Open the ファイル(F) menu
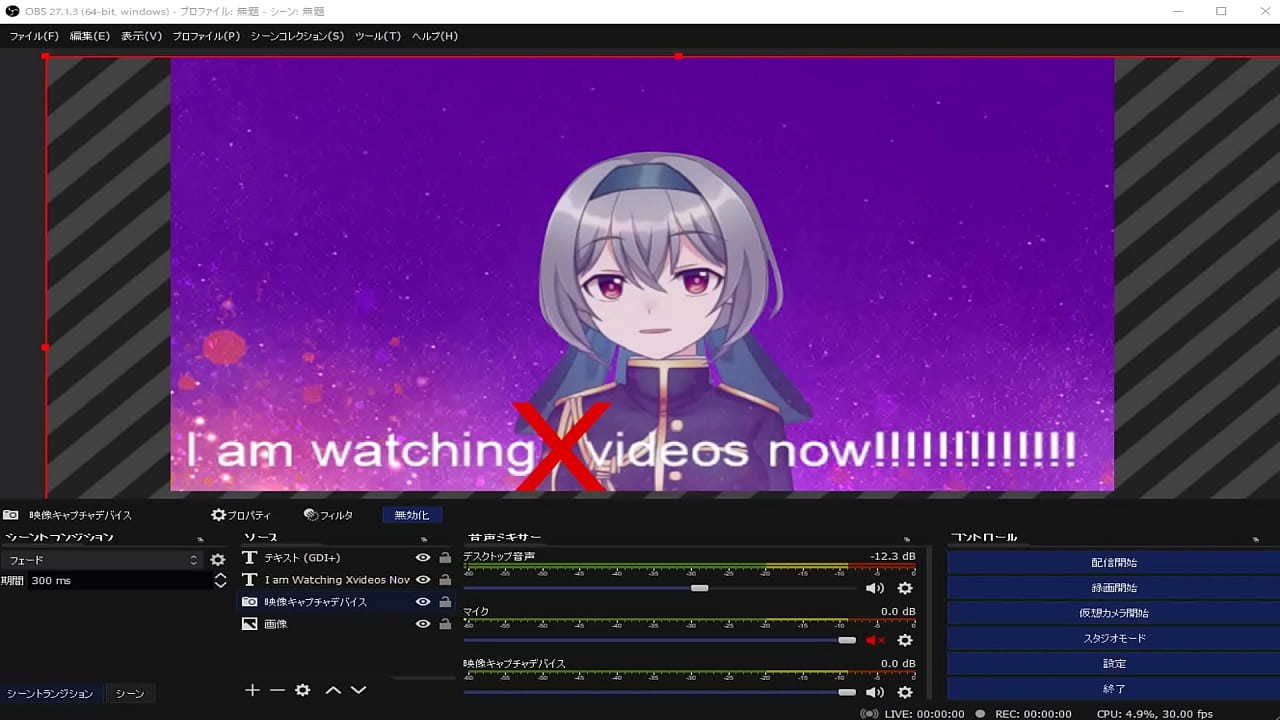 pos(34,36)
